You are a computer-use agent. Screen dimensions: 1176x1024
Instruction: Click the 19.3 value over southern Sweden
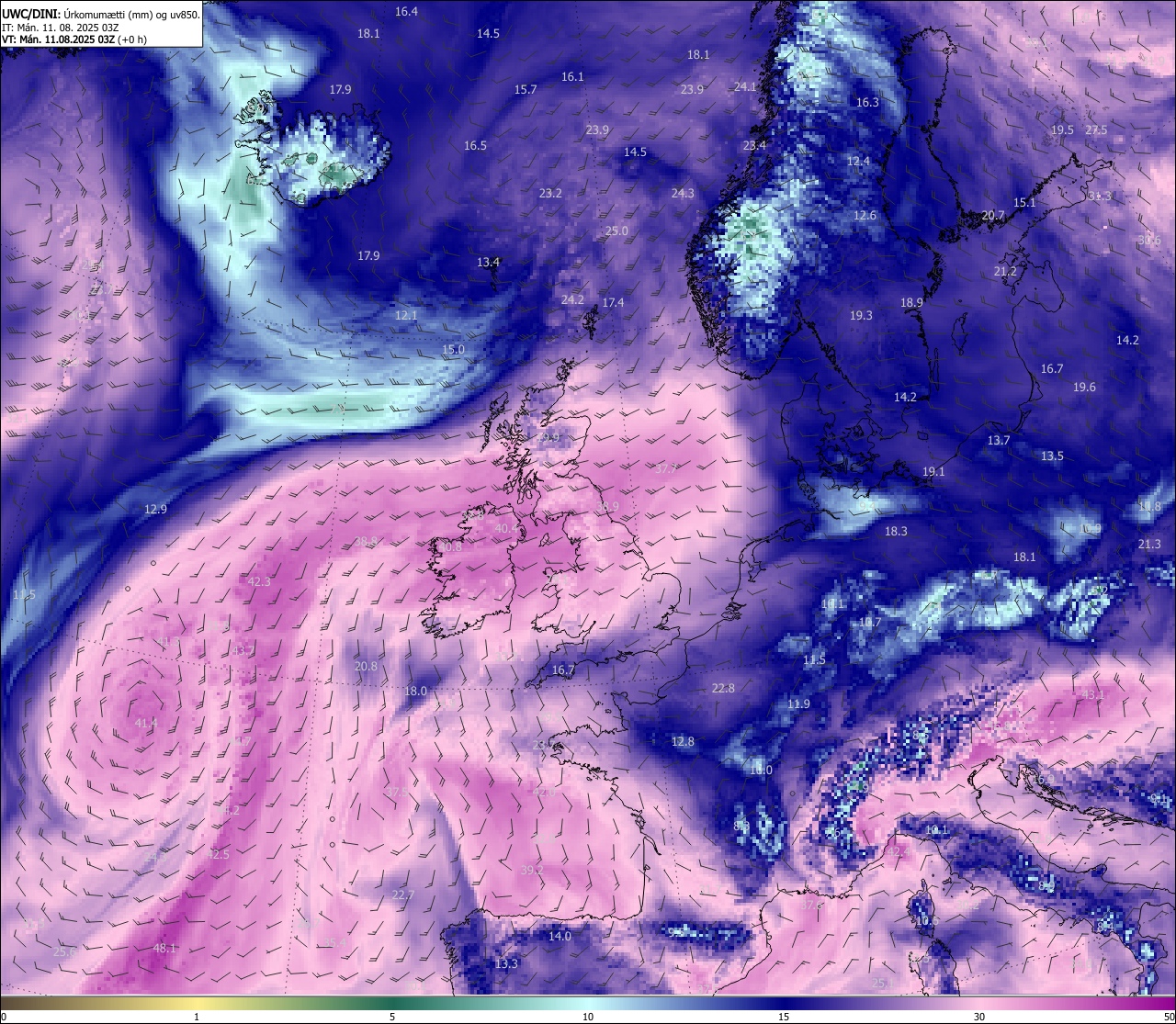(861, 315)
